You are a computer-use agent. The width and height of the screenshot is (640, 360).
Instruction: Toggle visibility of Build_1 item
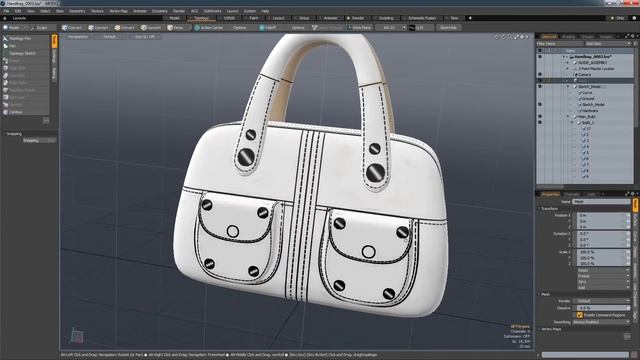540,122
